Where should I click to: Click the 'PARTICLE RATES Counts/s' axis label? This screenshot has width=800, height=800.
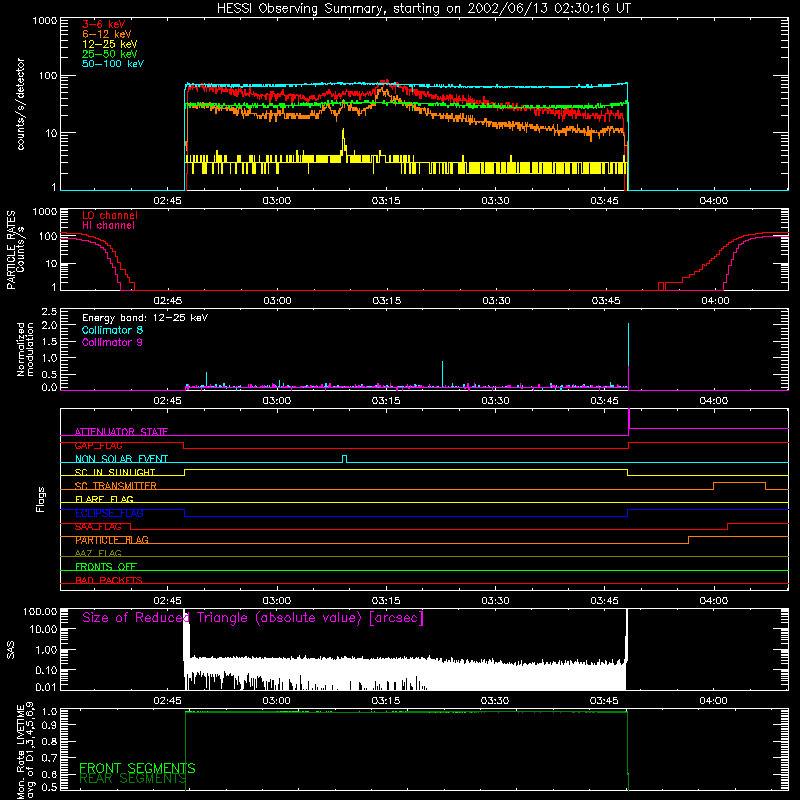[x=15, y=250]
